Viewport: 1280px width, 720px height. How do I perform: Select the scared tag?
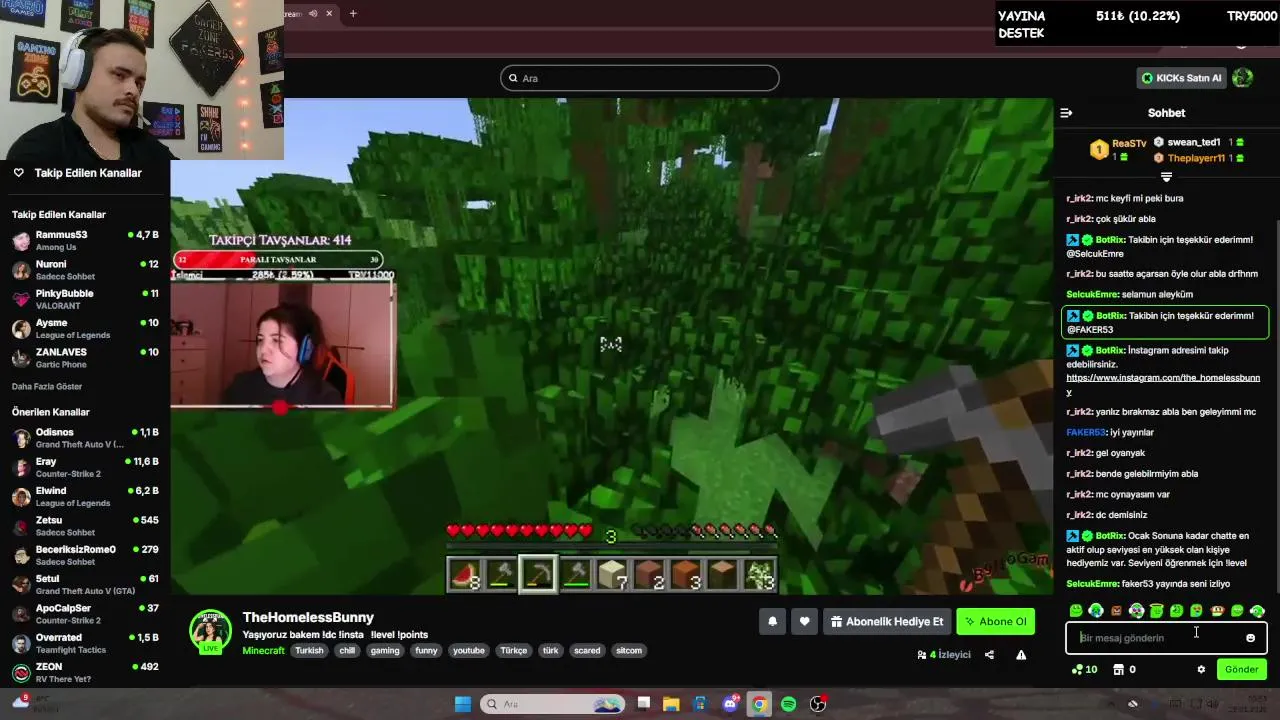587,650
